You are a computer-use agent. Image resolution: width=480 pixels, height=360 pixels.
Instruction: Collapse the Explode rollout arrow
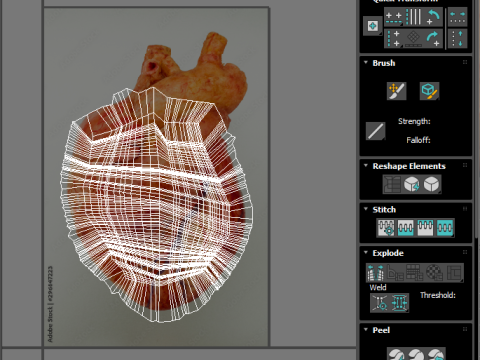point(366,252)
